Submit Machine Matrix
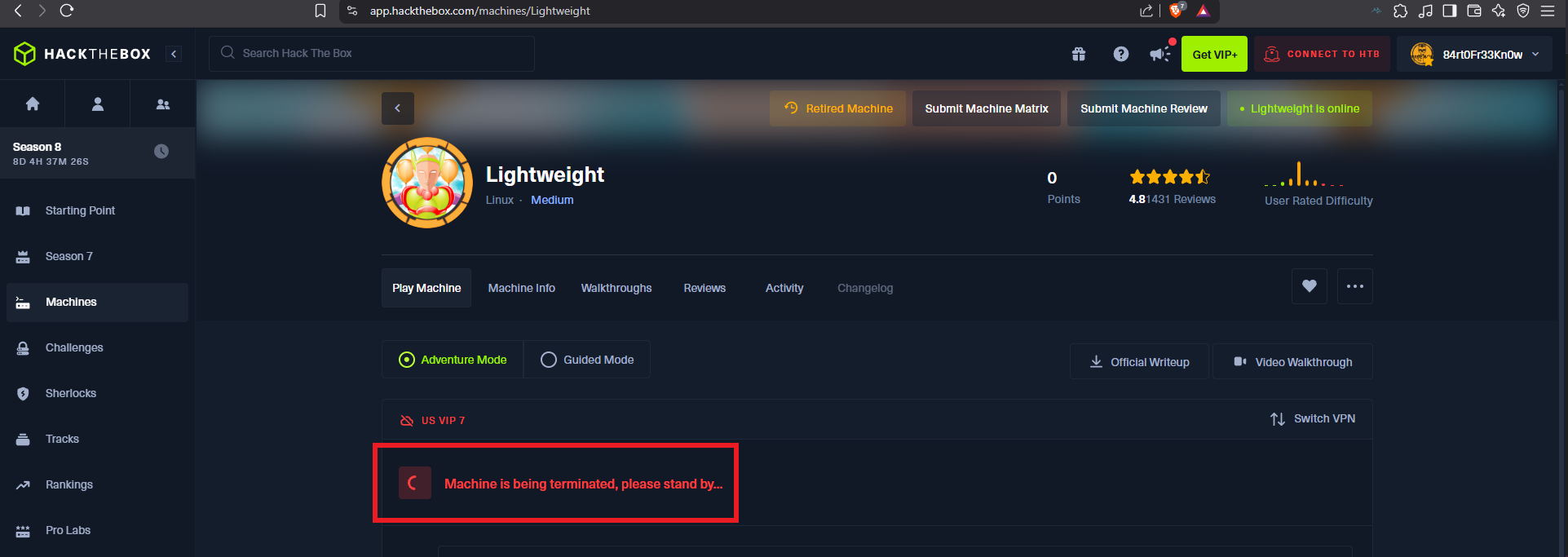 point(987,108)
